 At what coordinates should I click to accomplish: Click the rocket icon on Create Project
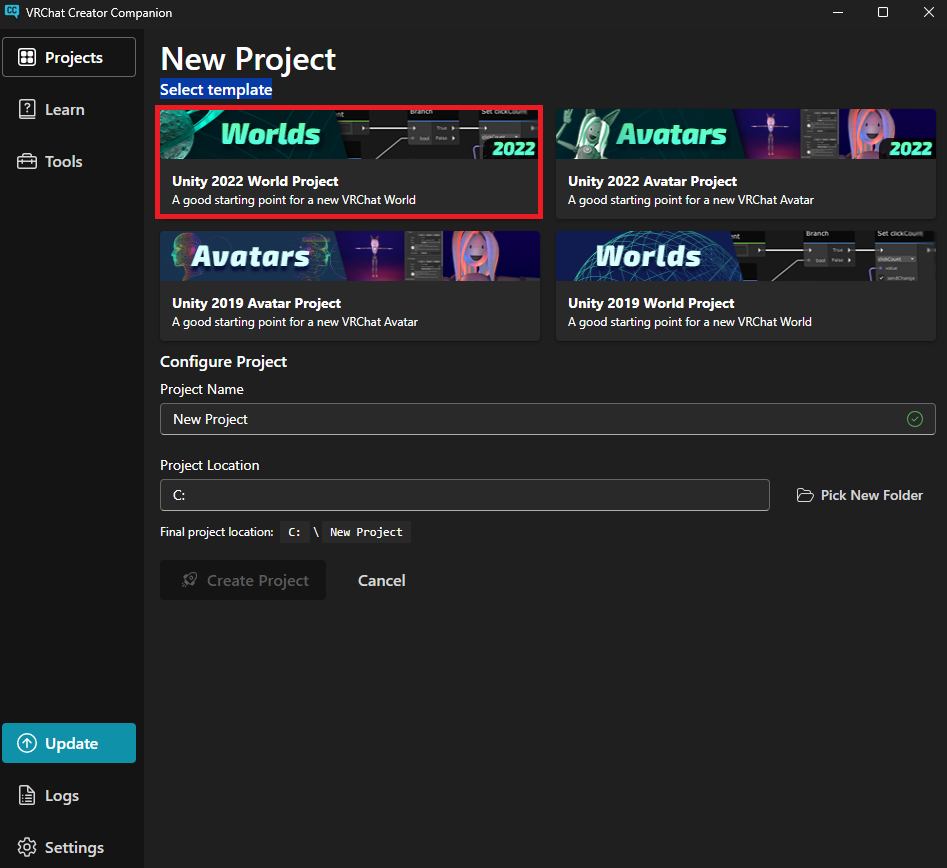[x=190, y=581]
